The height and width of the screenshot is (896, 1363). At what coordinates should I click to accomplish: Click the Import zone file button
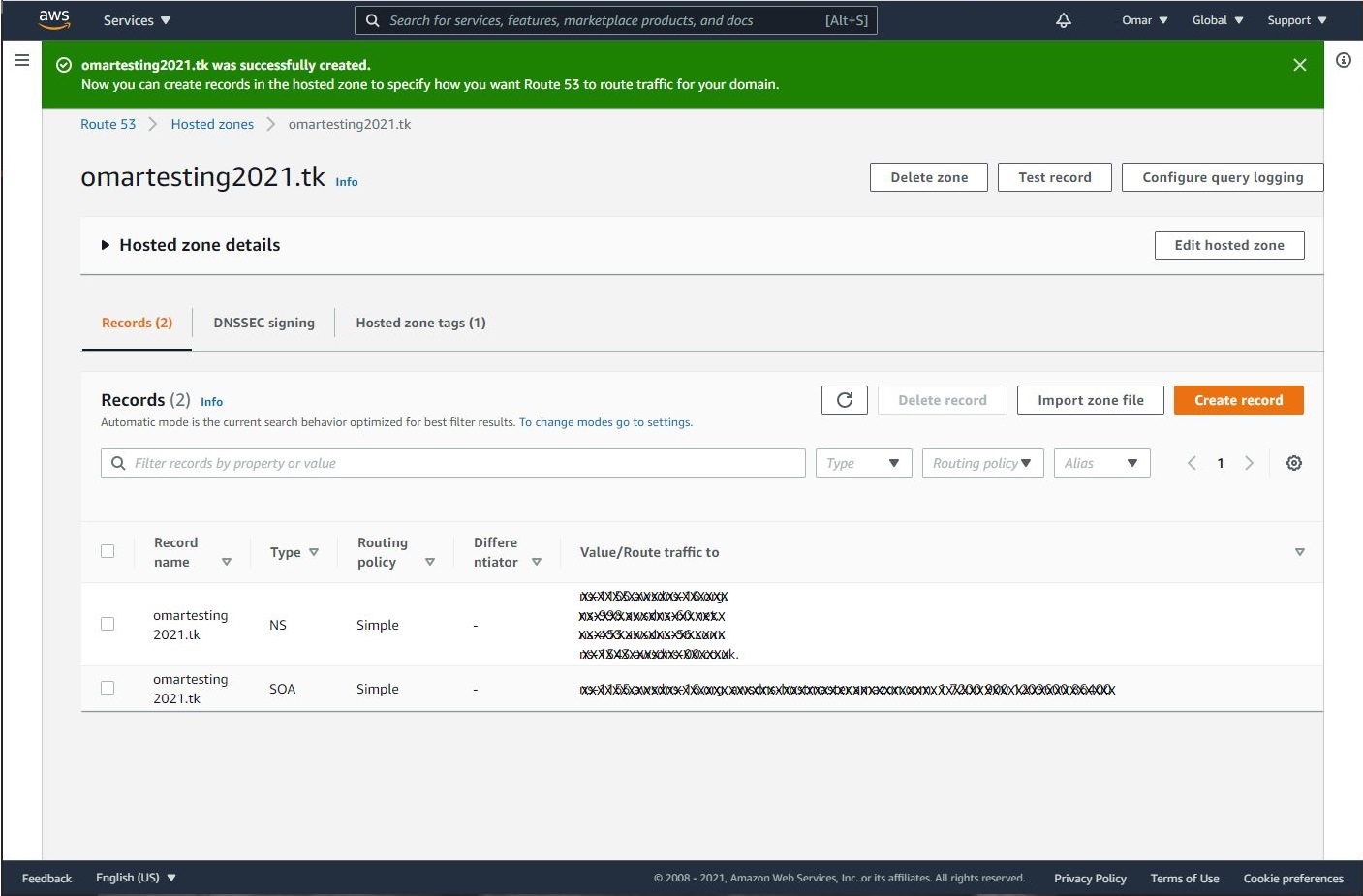click(1091, 400)
